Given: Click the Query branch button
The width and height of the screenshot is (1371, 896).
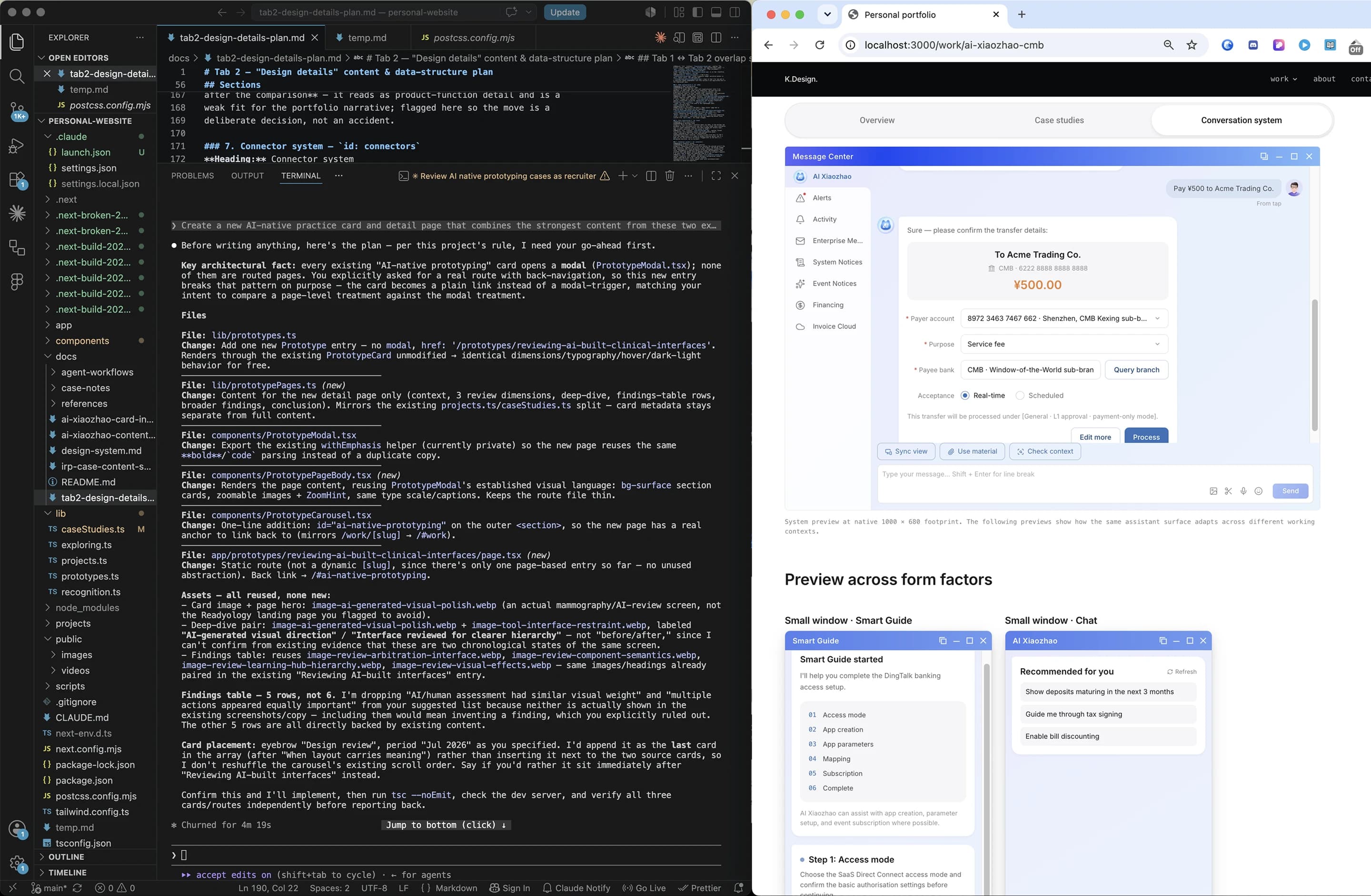Looking at the screenshot, I should [1136, 370].
